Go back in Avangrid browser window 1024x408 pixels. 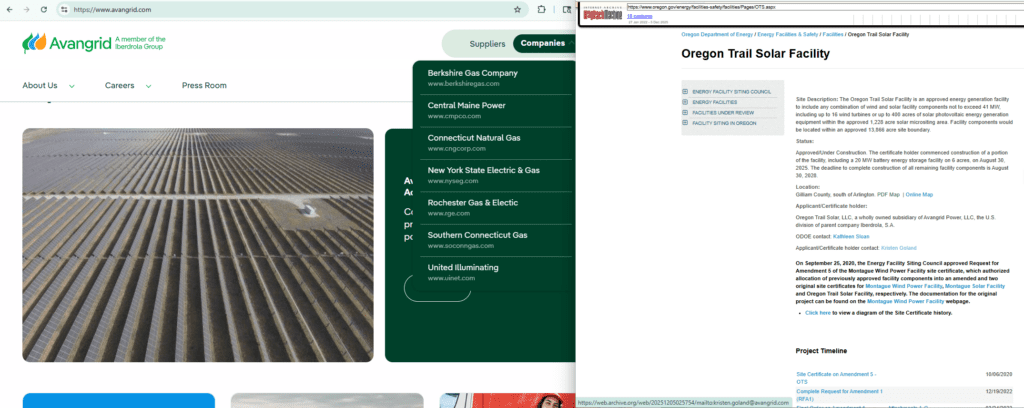(x=9, y=10)
